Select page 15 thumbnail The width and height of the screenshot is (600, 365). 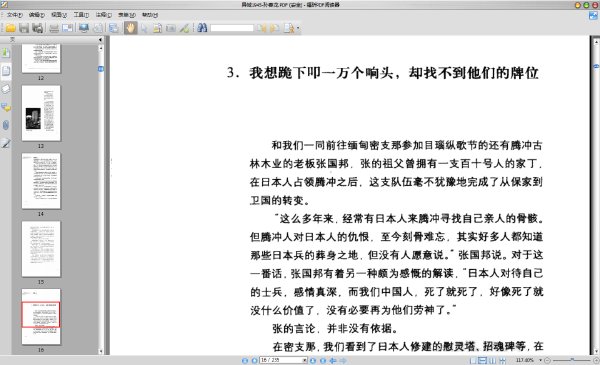point(41,249)
